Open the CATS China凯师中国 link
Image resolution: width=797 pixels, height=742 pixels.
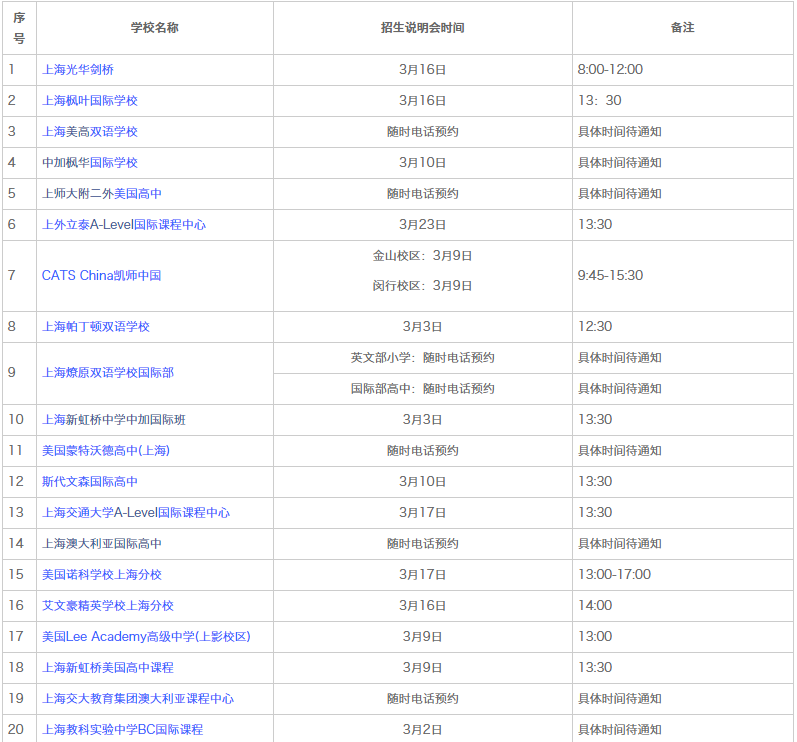point(102,275)
